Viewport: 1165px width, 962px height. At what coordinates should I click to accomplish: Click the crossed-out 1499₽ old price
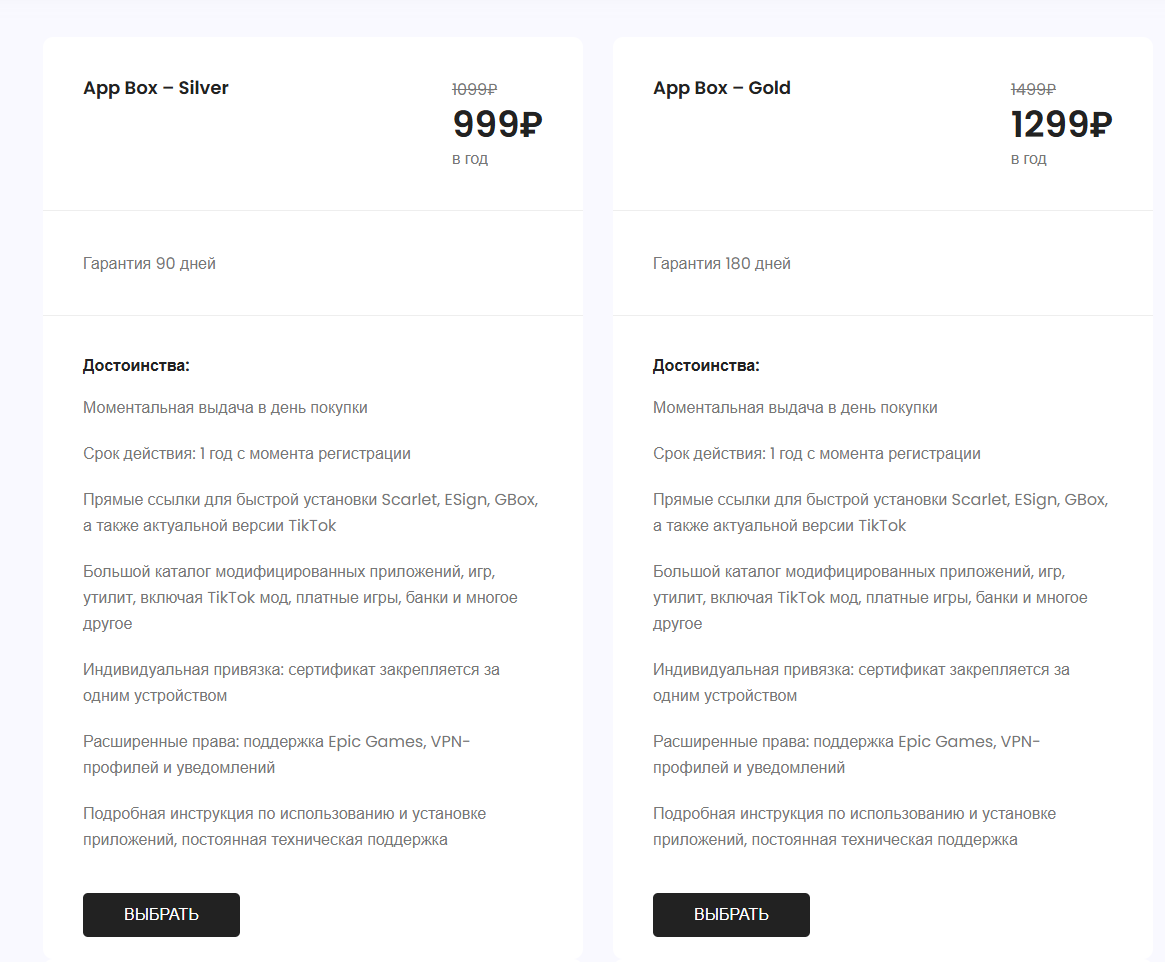click(x=1034, y=89)
